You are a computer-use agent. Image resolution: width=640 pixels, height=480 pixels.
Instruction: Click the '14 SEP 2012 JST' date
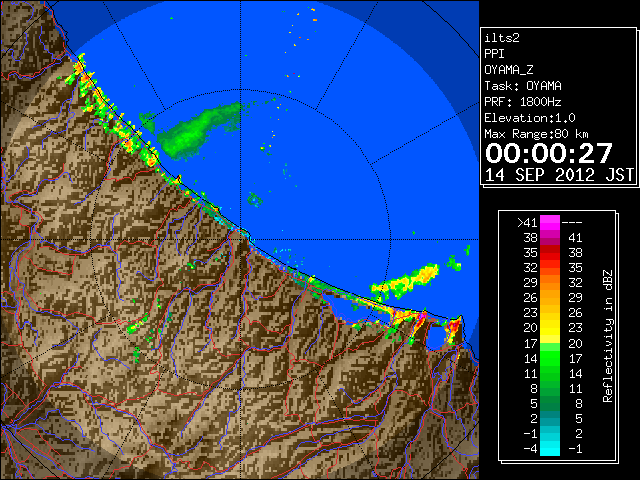559,175
